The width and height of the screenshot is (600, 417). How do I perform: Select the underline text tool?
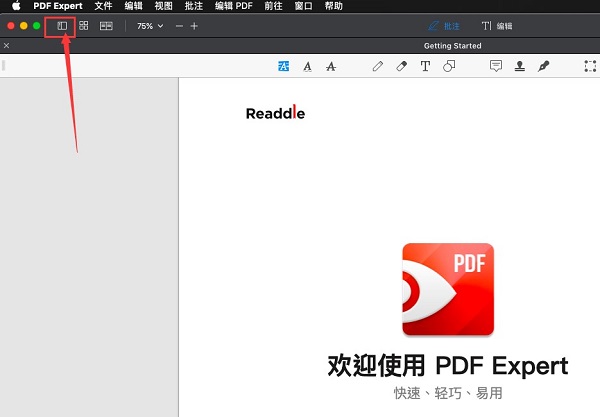pos(307,67)
